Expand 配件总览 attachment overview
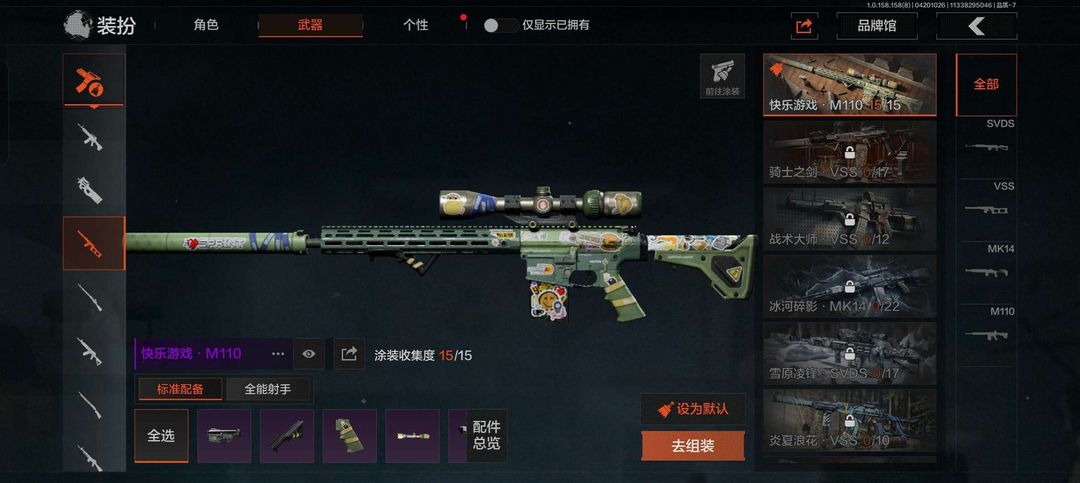Viewport: 1080px width, 483px height. pyautogui.click(x=487, y=435)
